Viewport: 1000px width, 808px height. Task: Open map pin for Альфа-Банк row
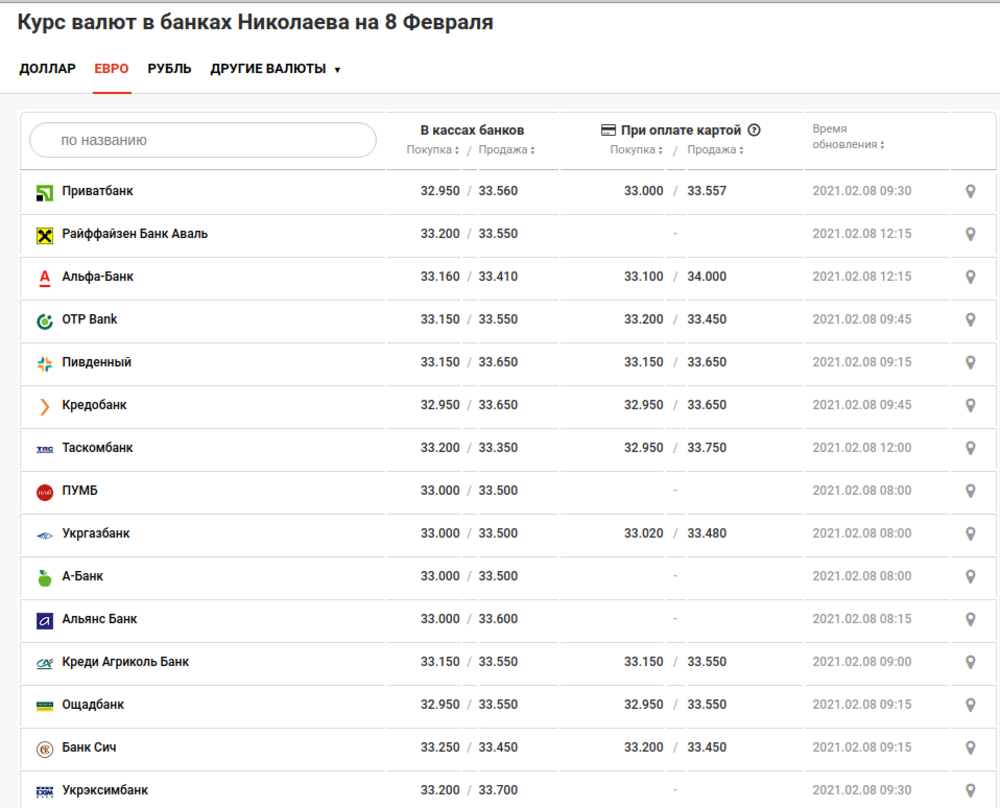pyautogui.click(x=970, y=277)
